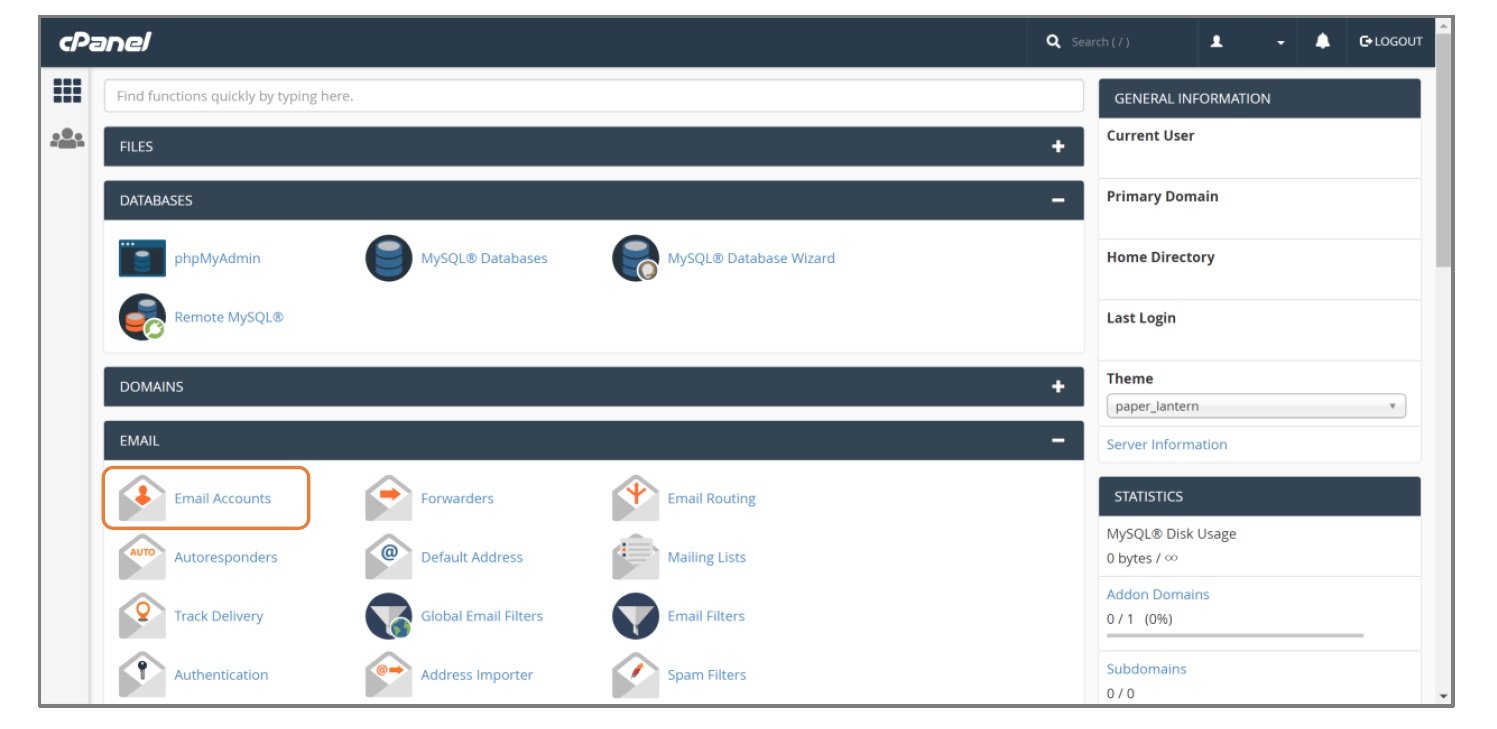This screenshot has height=729, width=1497.
Task: Collapse the DATABASES section with minus icon
Action: tap(1058, 200)
